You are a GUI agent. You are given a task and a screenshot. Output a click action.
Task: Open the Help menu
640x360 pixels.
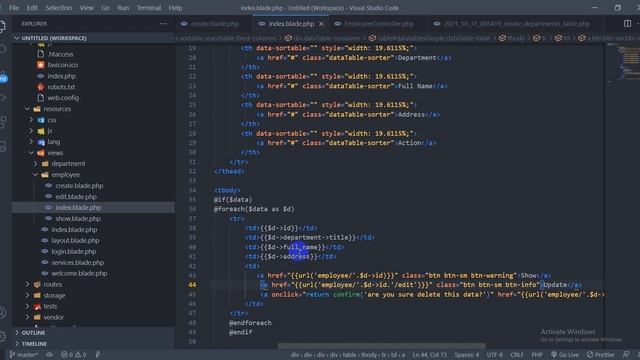(x=176, y=8)
